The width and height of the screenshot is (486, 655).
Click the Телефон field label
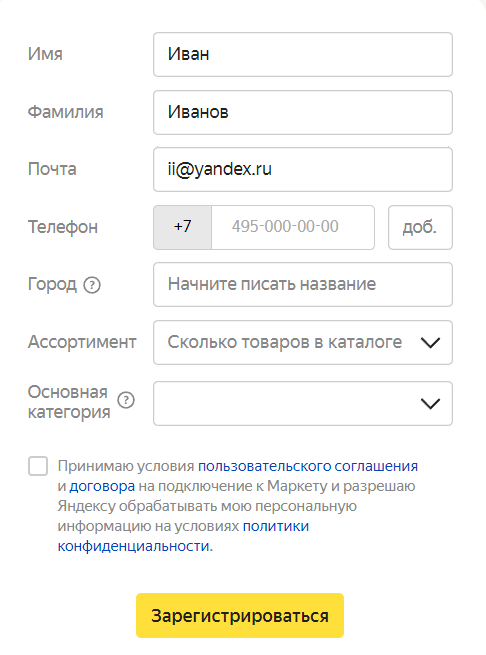click(x=63, y=227)
